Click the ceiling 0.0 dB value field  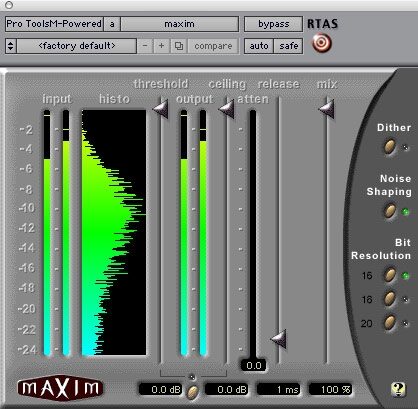tap(227, 389)
